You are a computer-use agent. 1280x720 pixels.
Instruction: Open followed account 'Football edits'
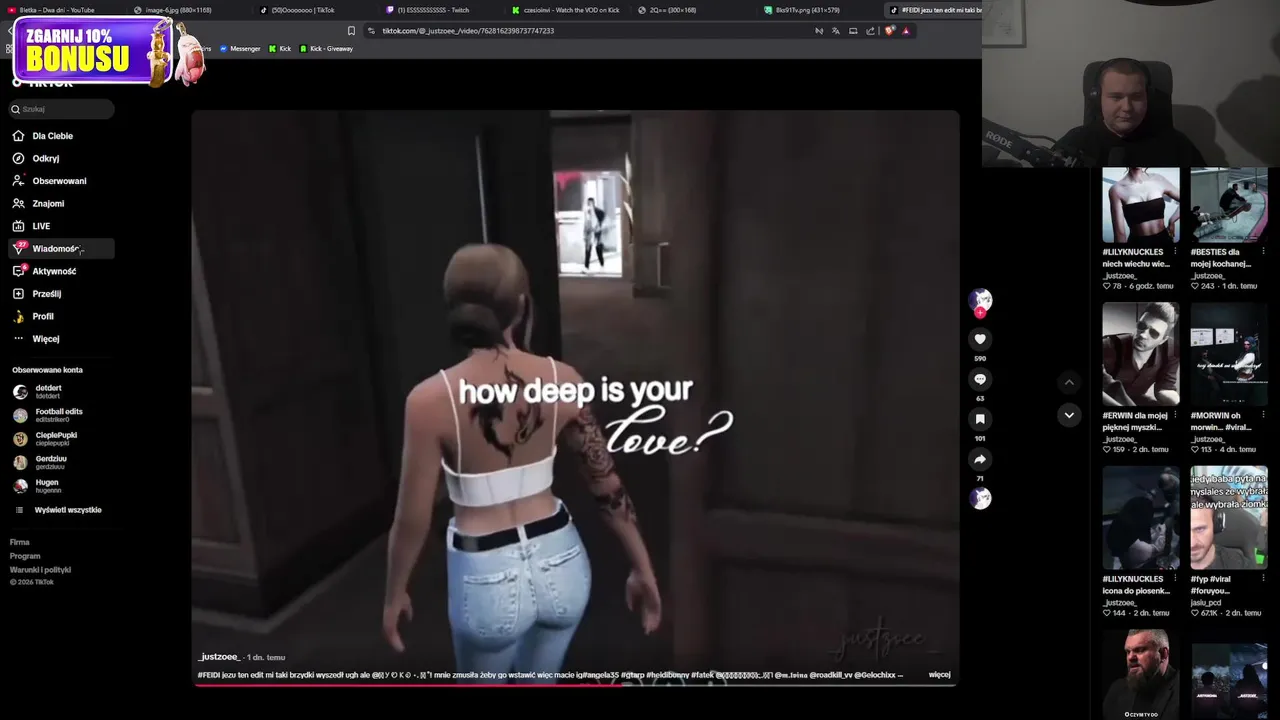point(58,415)
